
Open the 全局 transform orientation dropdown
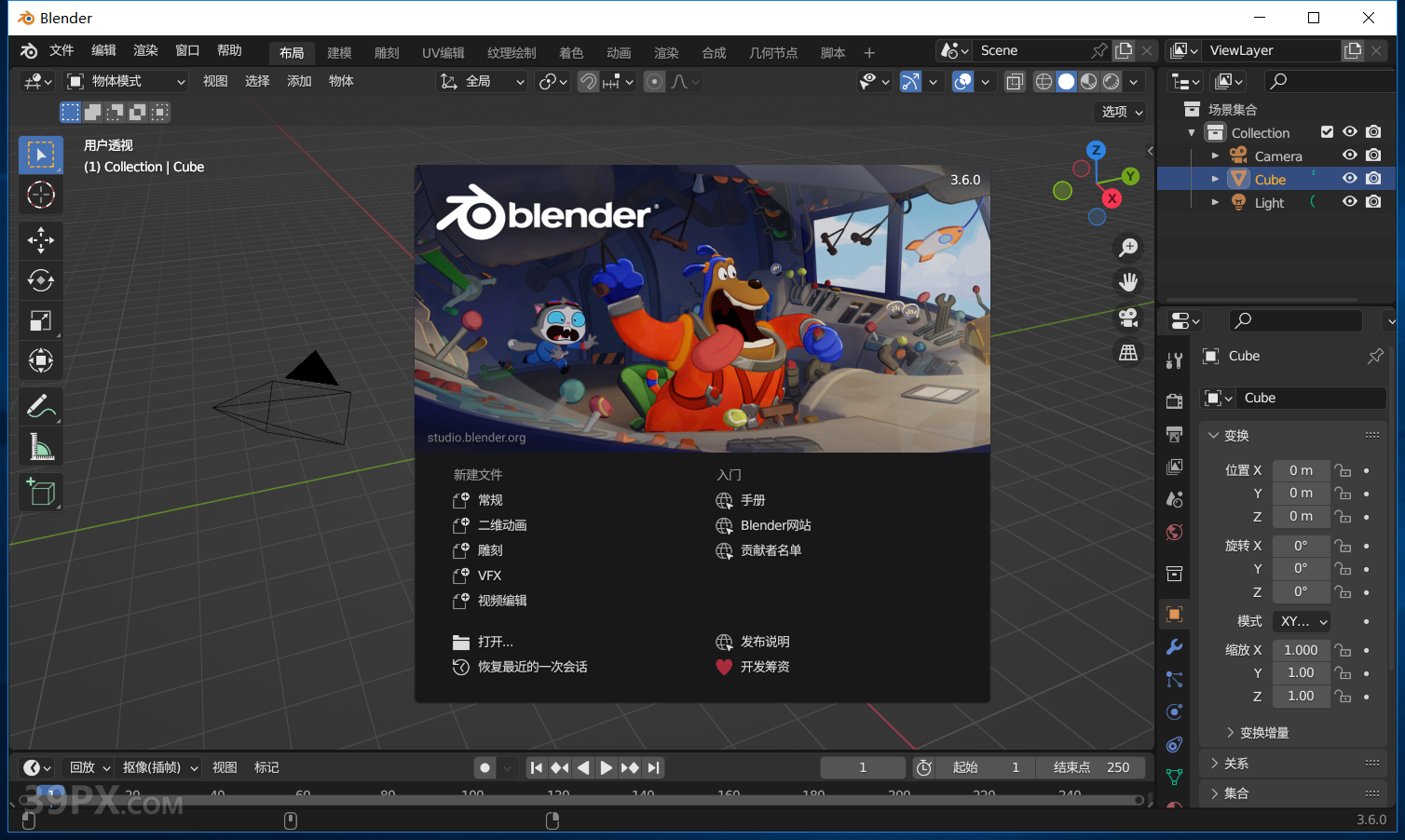481,81
